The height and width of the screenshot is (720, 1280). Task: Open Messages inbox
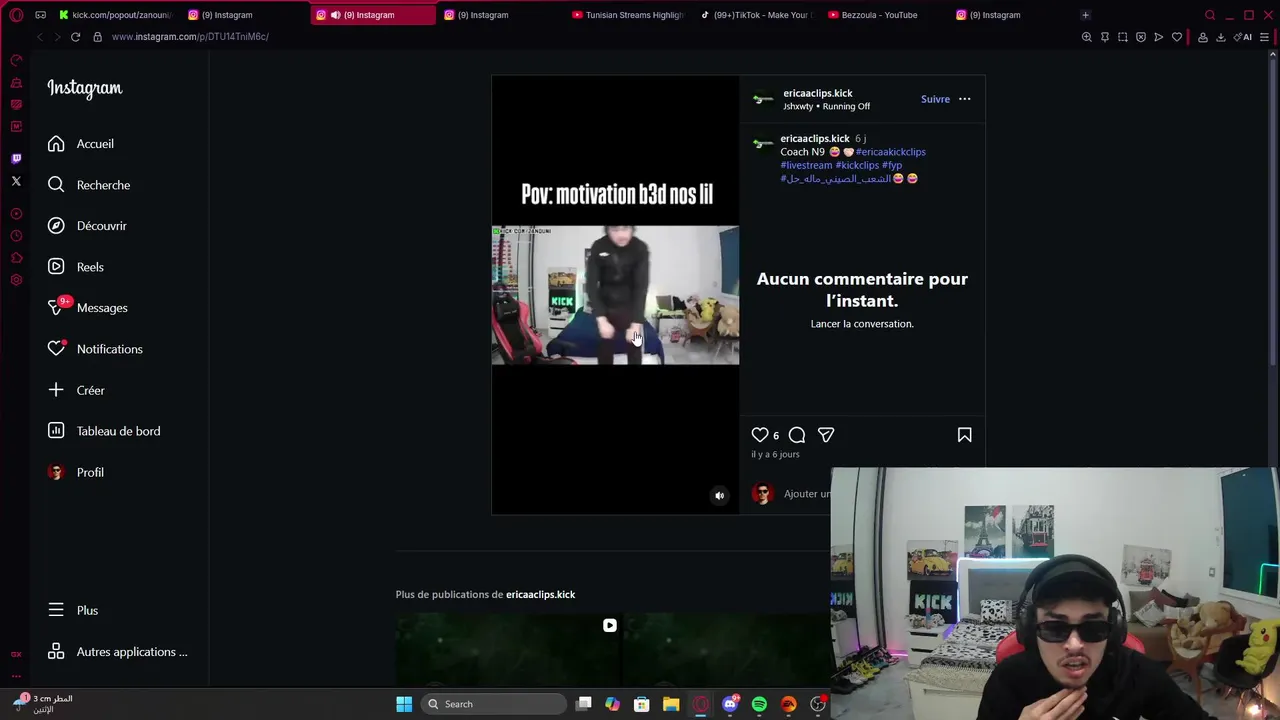pos(87,308)
